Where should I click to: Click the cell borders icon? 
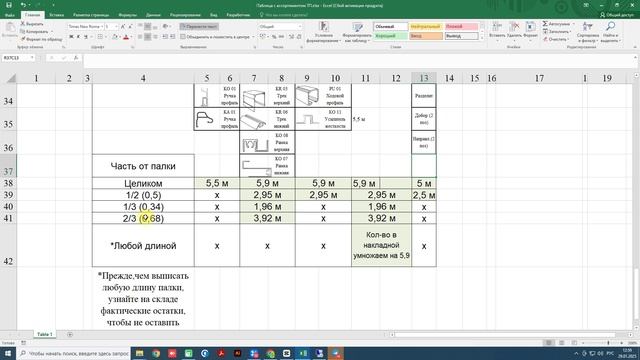click(100, 37)
